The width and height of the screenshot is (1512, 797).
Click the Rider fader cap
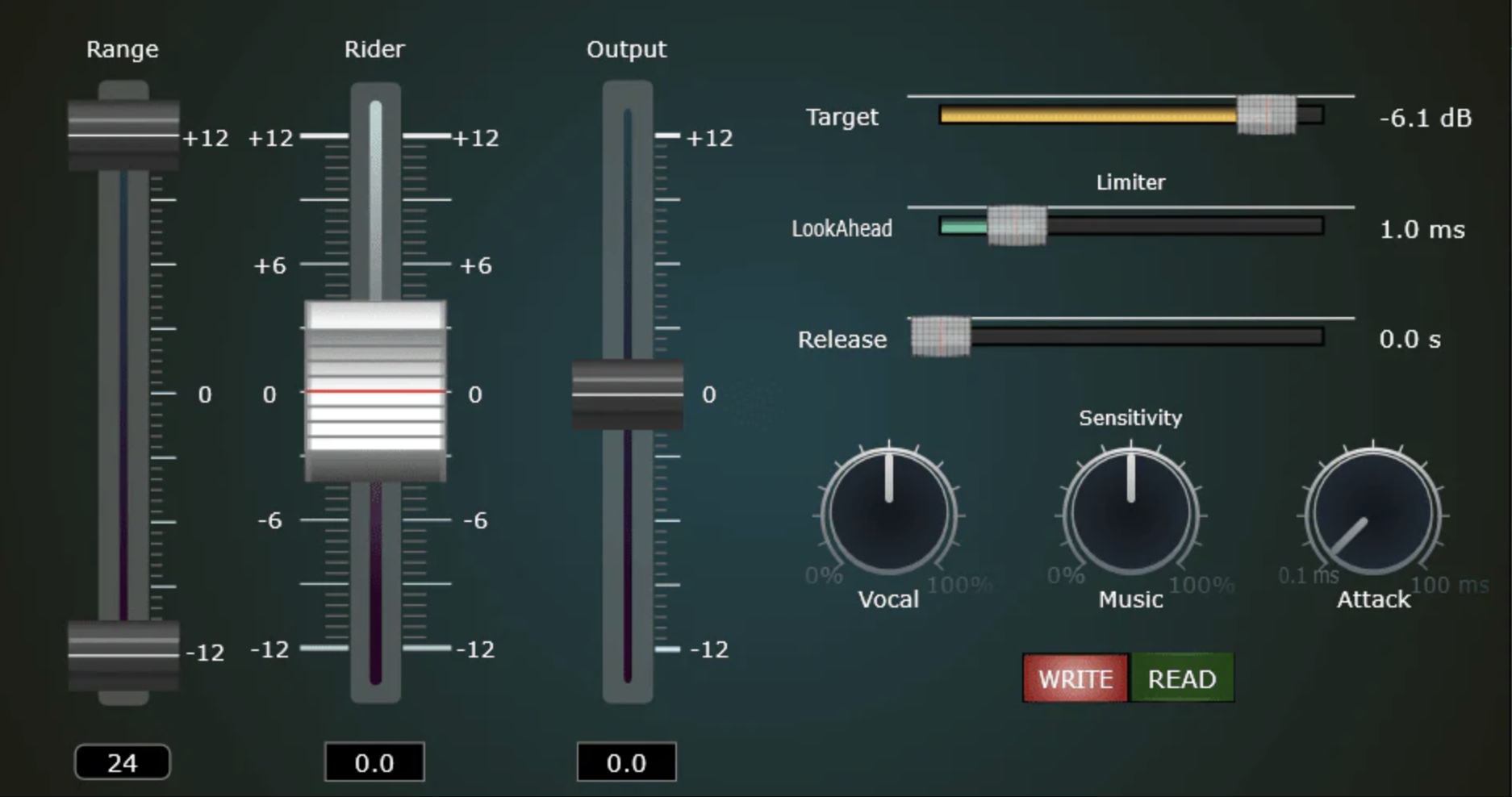(375, 391)
